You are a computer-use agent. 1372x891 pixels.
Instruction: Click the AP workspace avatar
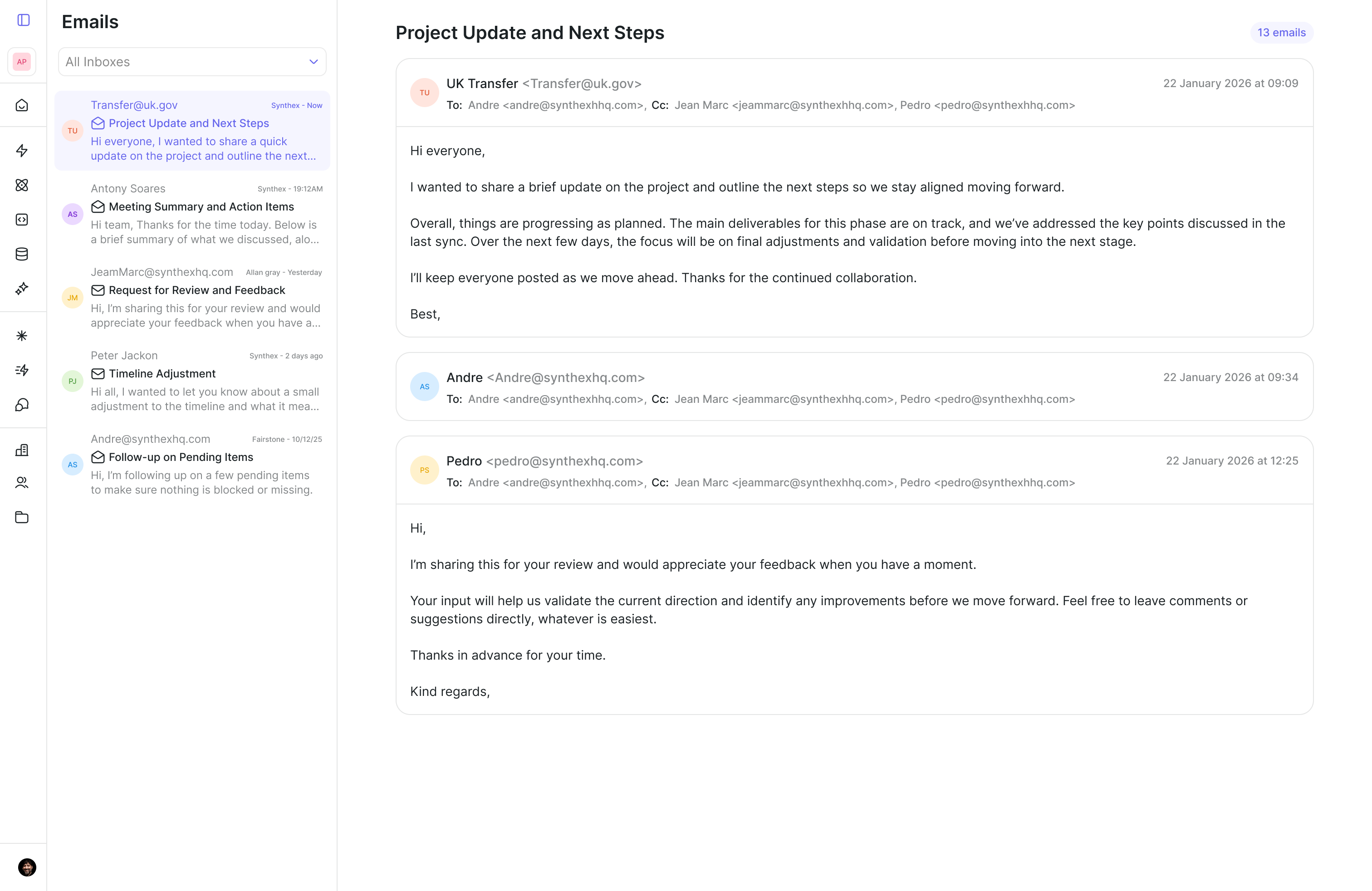tap(22, 62)
